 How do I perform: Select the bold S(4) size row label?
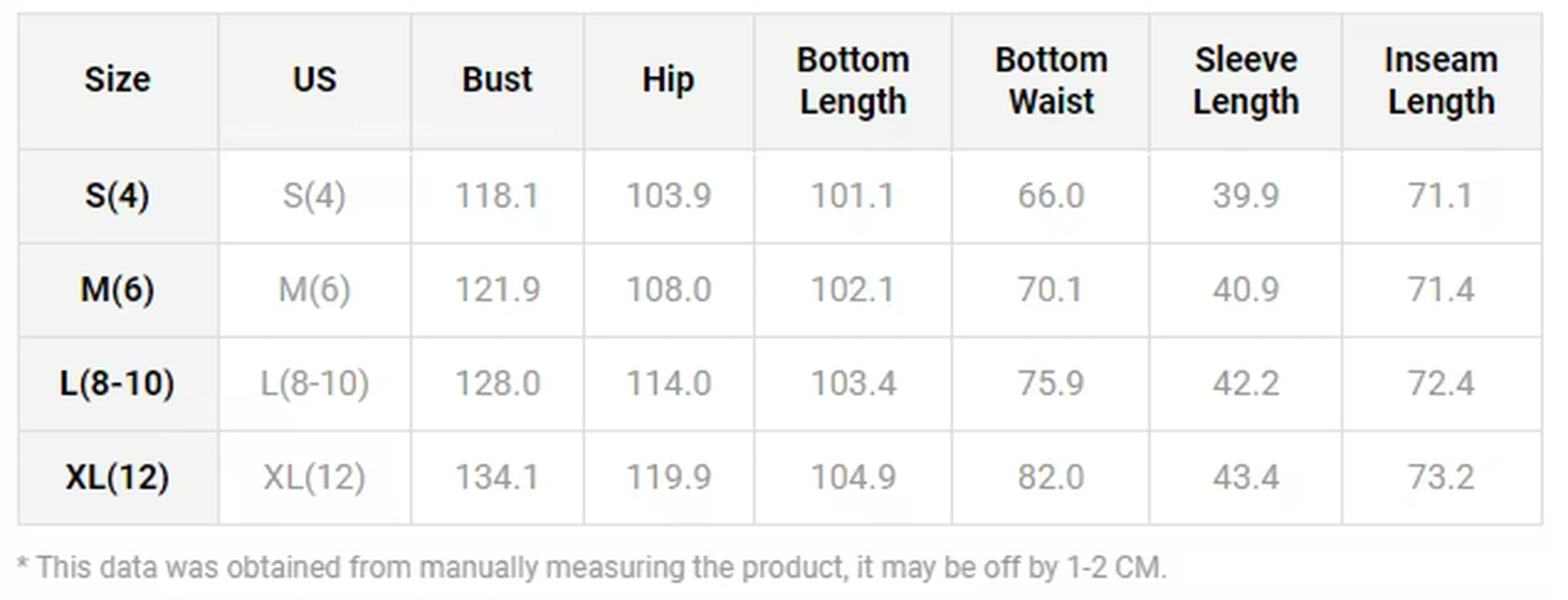click(118, 196)
